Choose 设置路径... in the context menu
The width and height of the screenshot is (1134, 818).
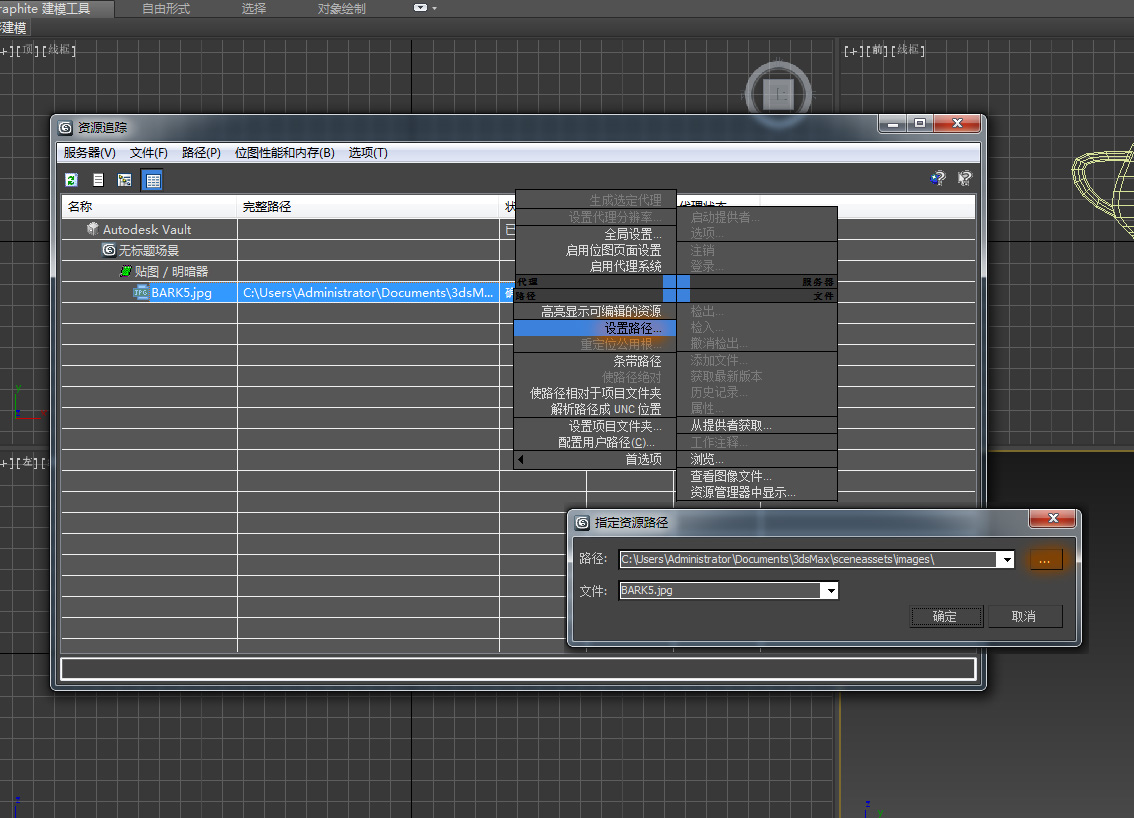pyautogui.click(x=632, y=328)
